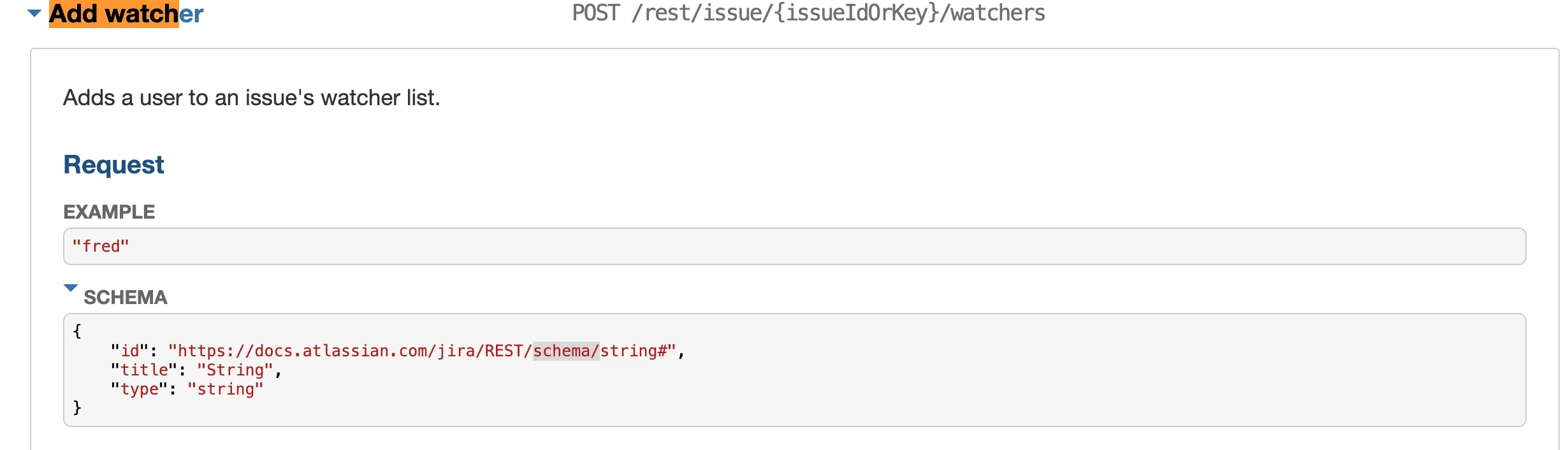This screenshot has width=1568, height=450.
Task: Click the highlighted "schema/" search match
Action: [x=566, y=351]
